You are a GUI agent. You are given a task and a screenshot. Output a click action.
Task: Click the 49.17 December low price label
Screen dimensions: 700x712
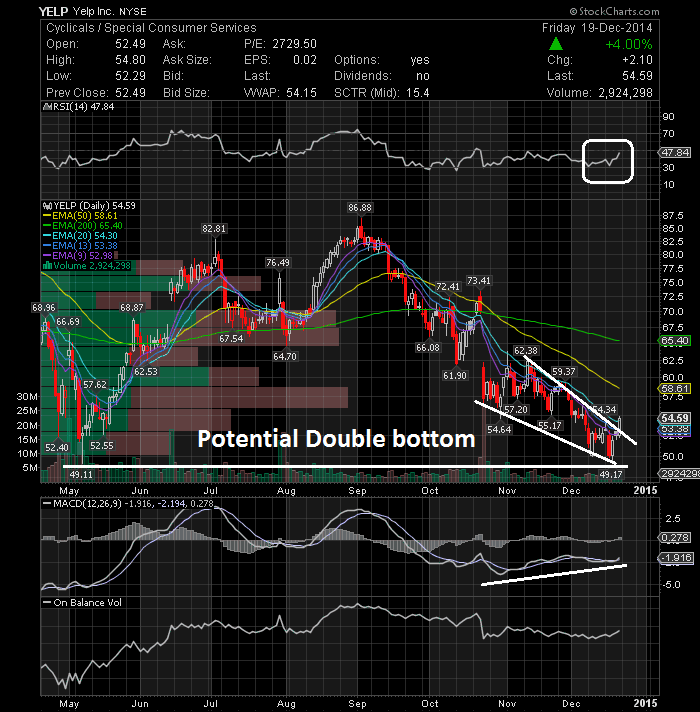(x=611, y=475)
